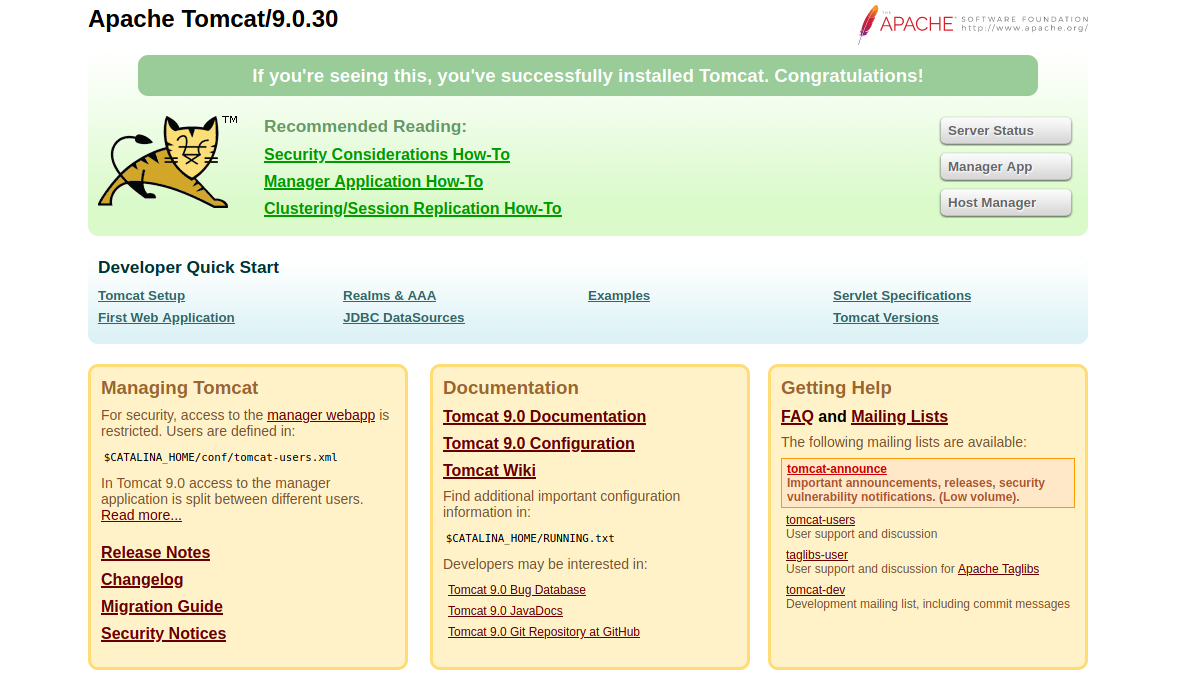Open Tomcat 9.0 Bug Database

[x=517, y=590]
